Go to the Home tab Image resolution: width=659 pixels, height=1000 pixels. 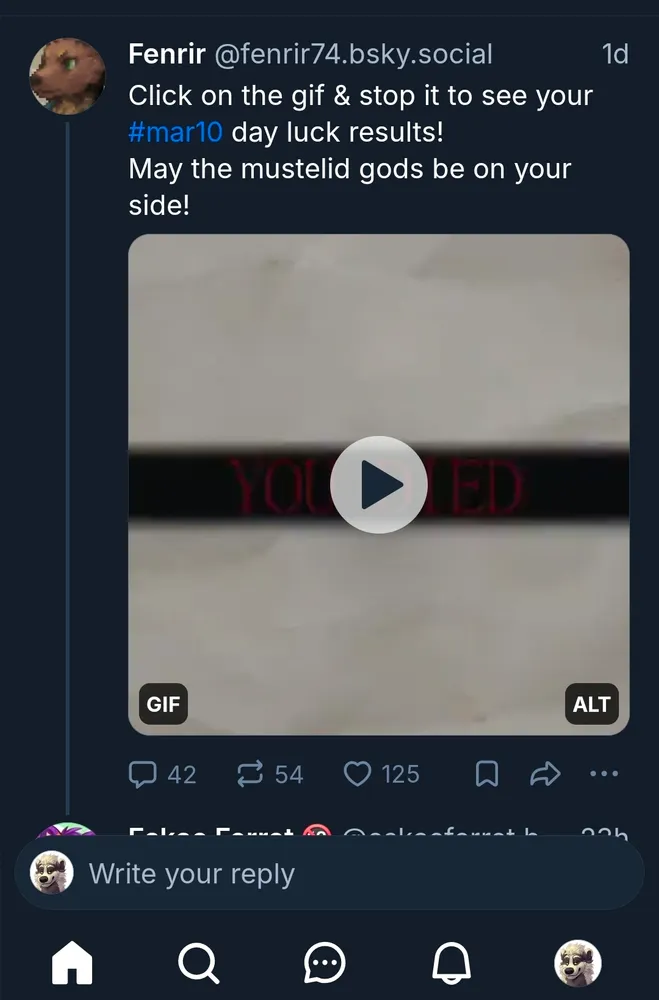[x=72, y=963]
